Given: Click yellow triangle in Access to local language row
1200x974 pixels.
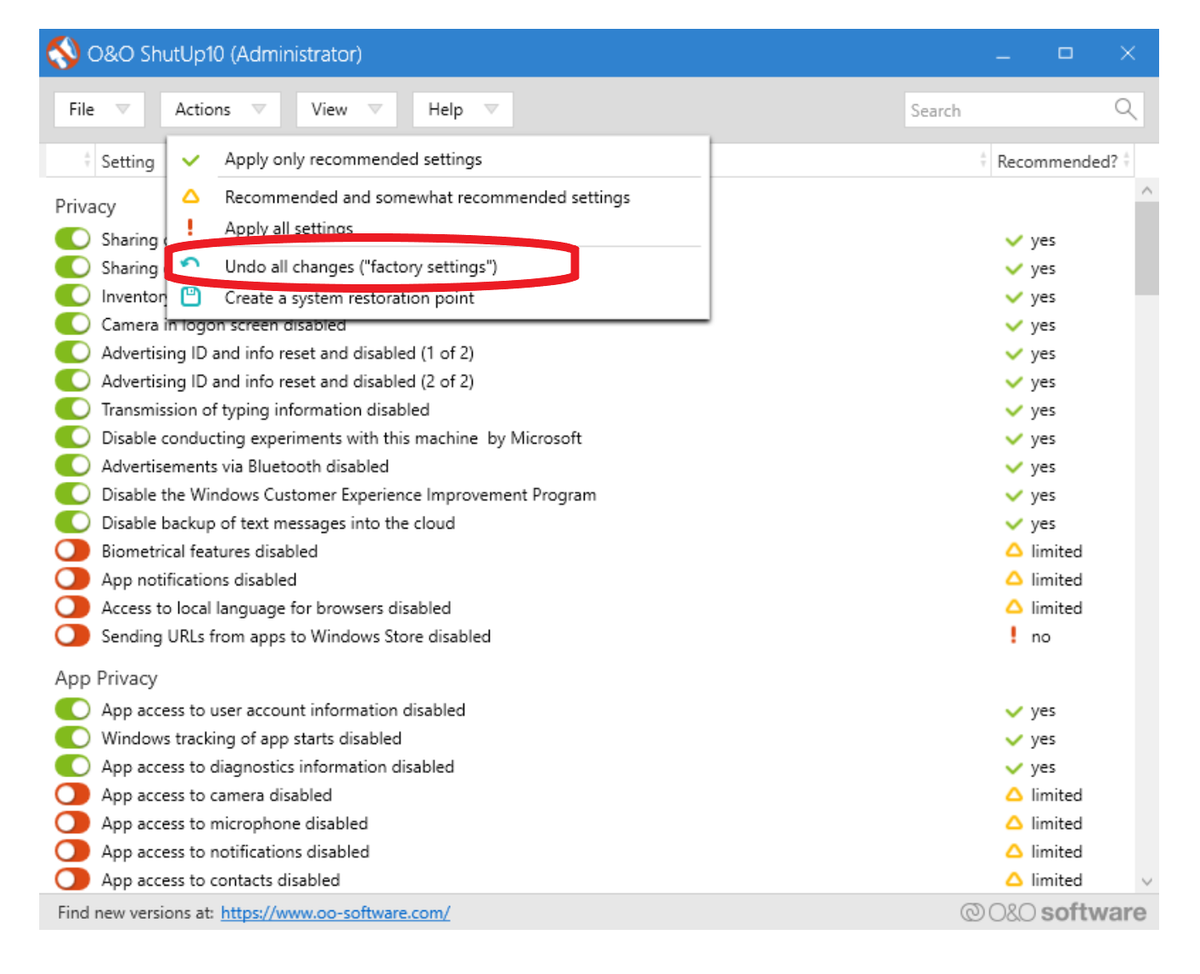Looking at the screenshot, I should point(1014,607).
